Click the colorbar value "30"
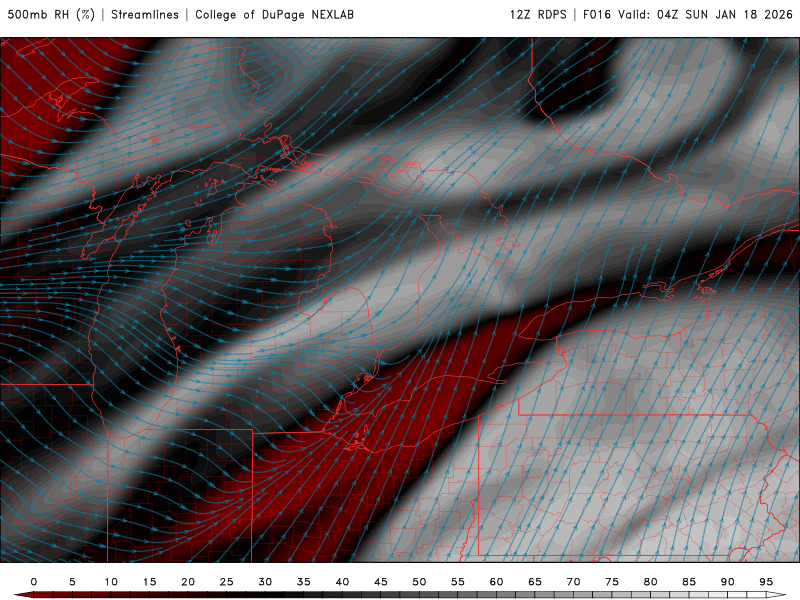 tap(265, 582)
